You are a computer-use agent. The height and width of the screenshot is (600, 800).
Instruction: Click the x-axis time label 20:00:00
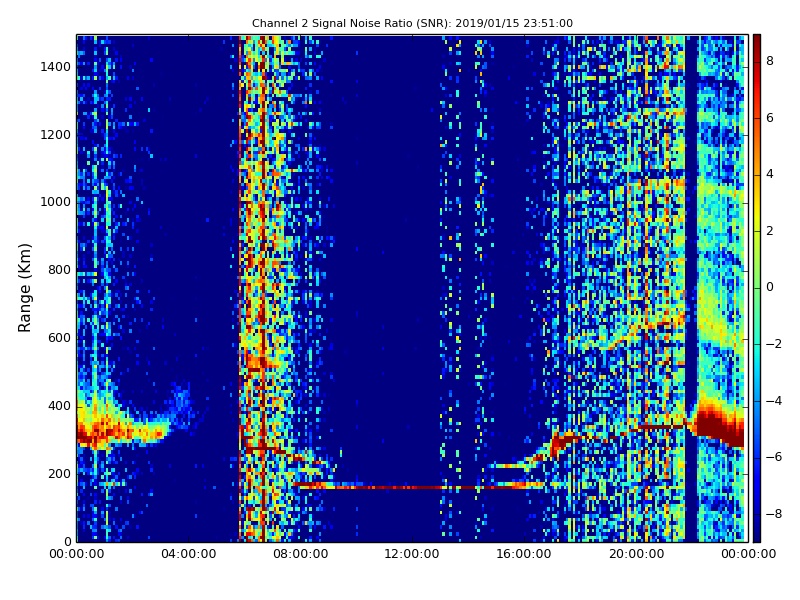[636, 554]
